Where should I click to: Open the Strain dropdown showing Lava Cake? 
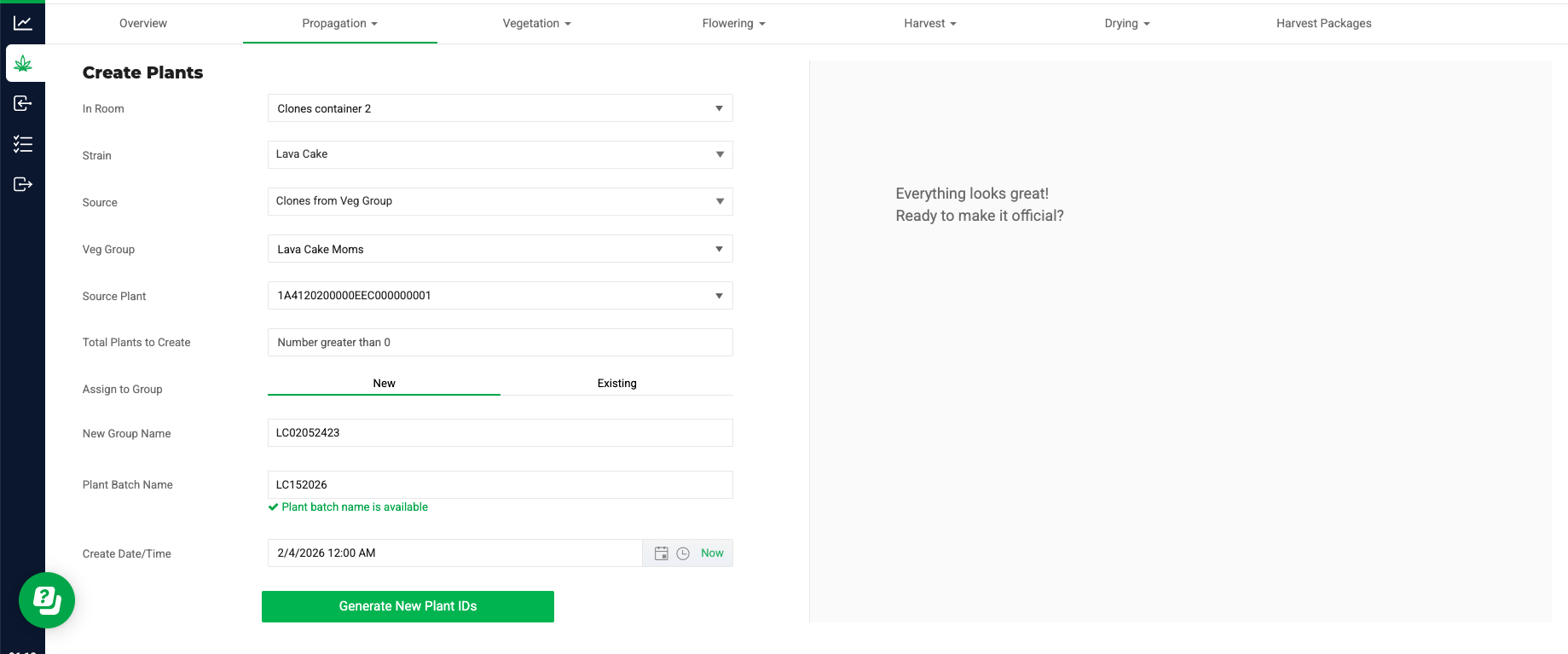point(500,154)
